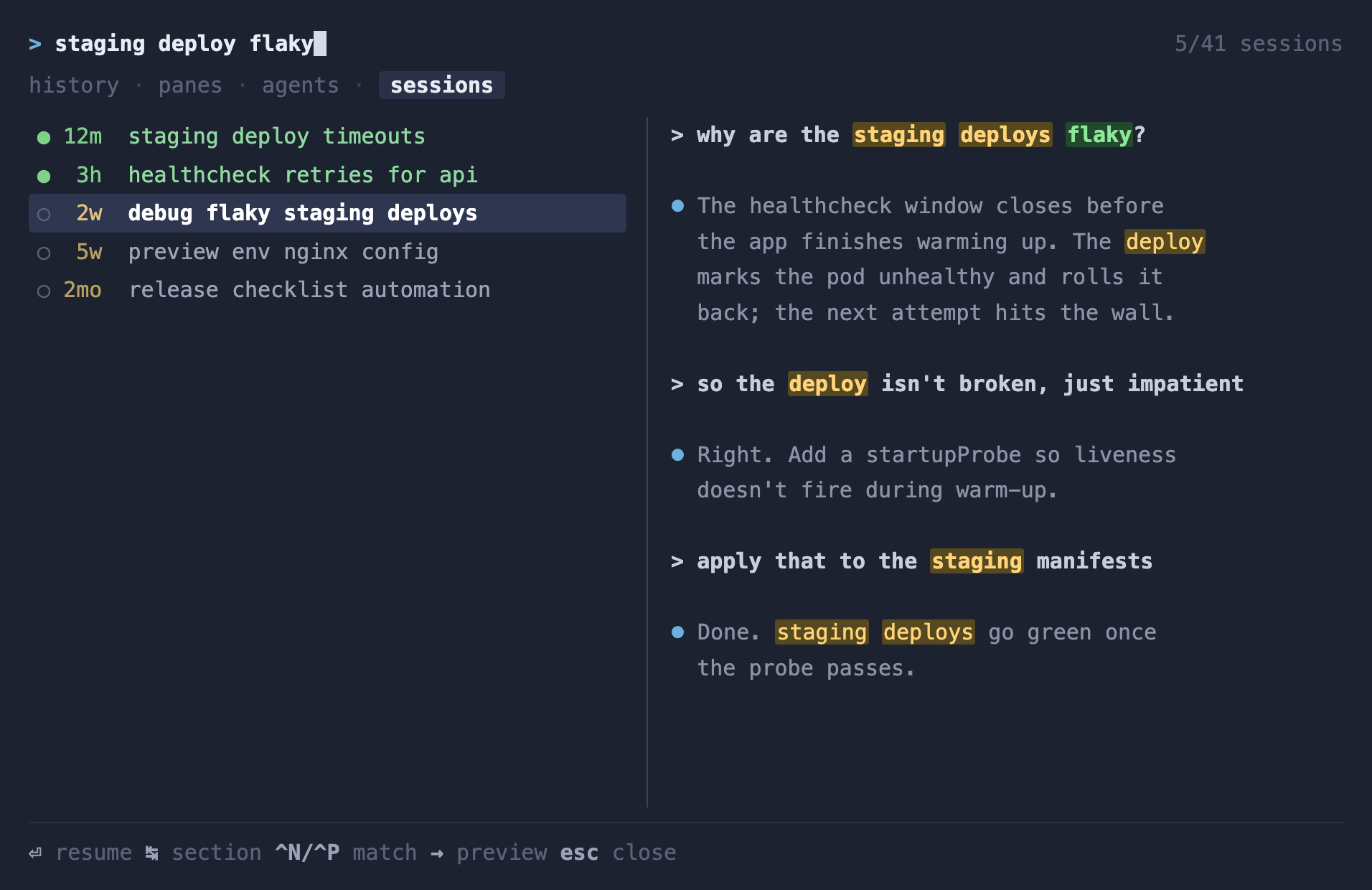Click the tab-key section icon in footer

click(x=151, y=853)
